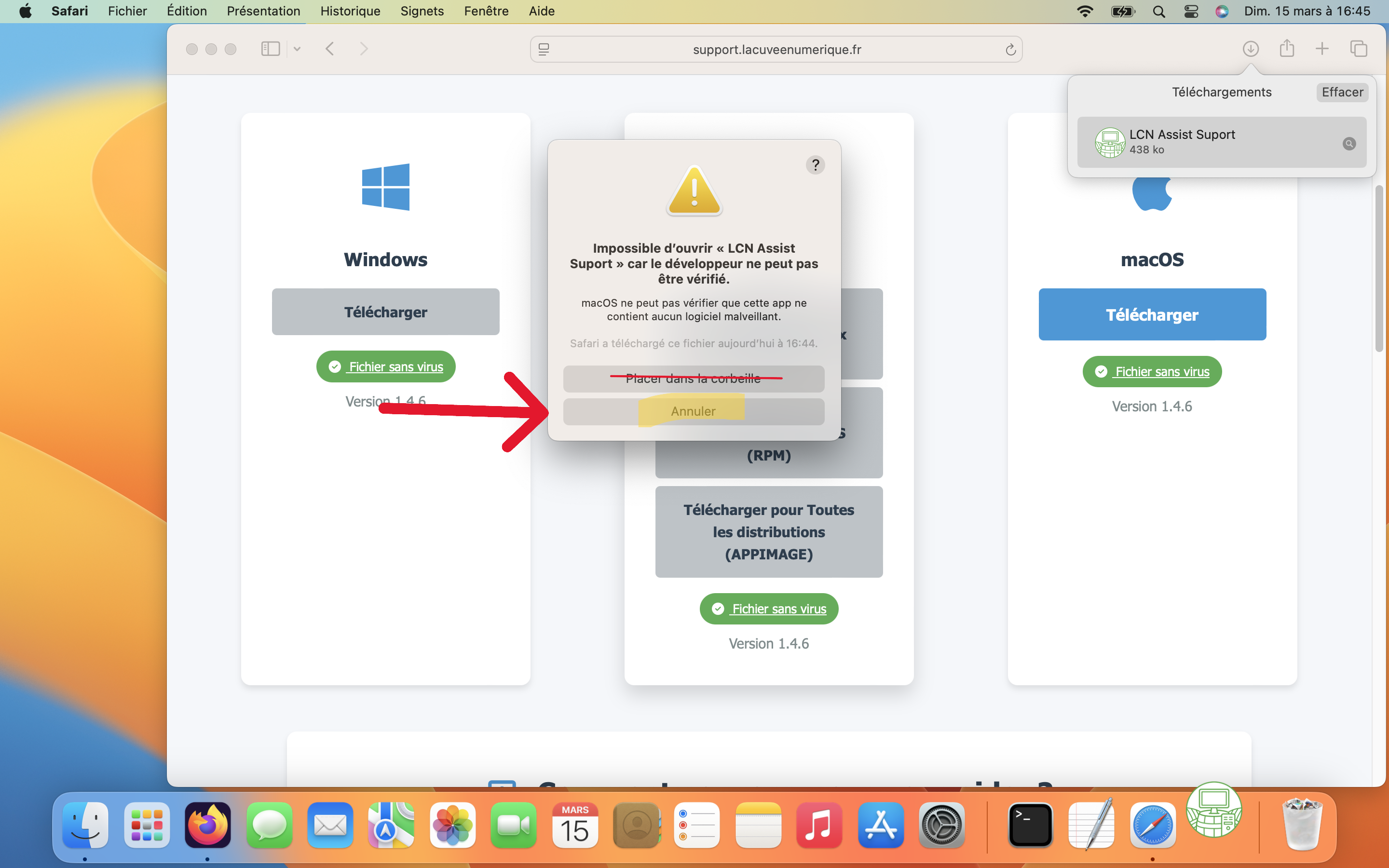
Task: Open a new tab with the plus icon
Action: (x=1322, y=49)
